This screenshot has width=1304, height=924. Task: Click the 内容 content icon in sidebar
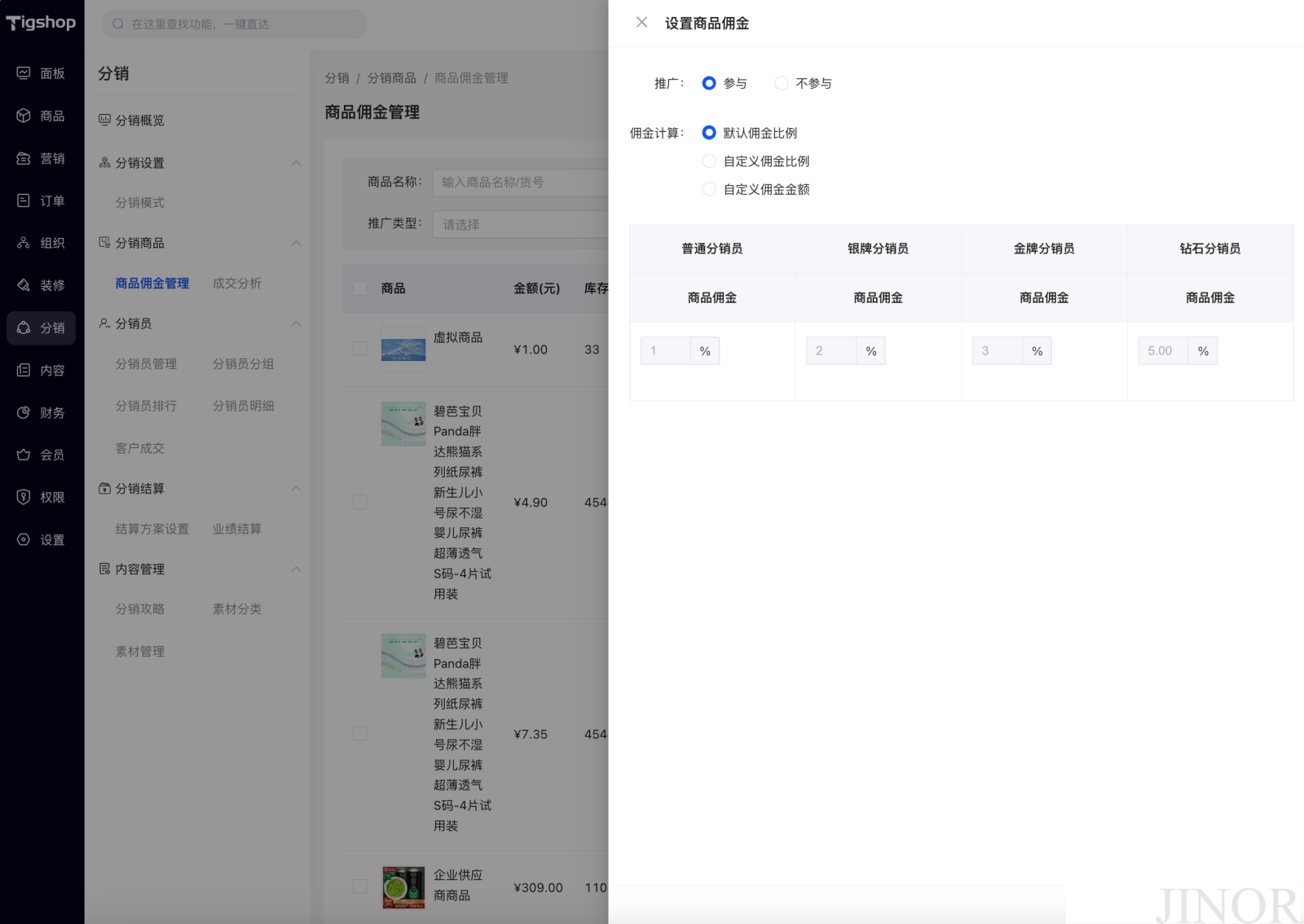tap(24, 370)
